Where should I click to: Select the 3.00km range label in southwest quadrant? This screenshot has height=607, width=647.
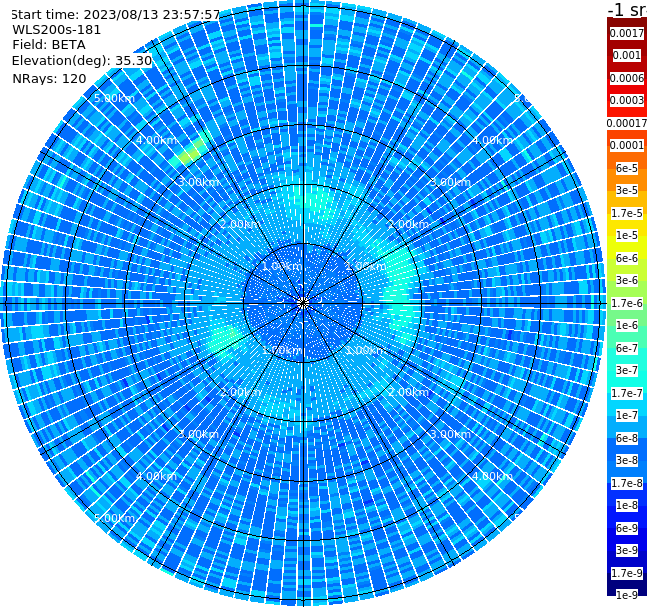point(198,434)
